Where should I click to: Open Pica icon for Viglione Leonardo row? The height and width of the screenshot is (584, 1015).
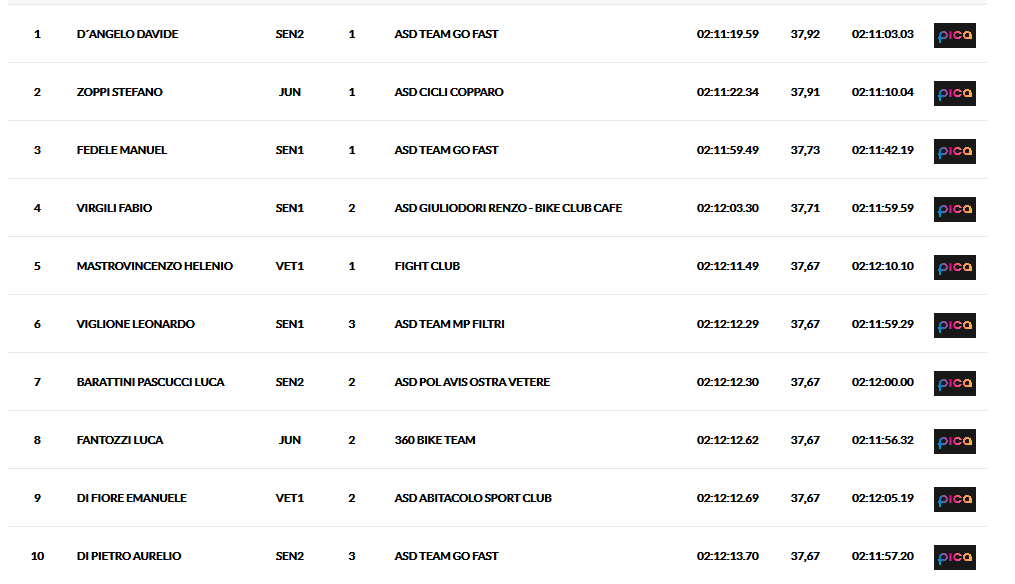tap(954, 325)
